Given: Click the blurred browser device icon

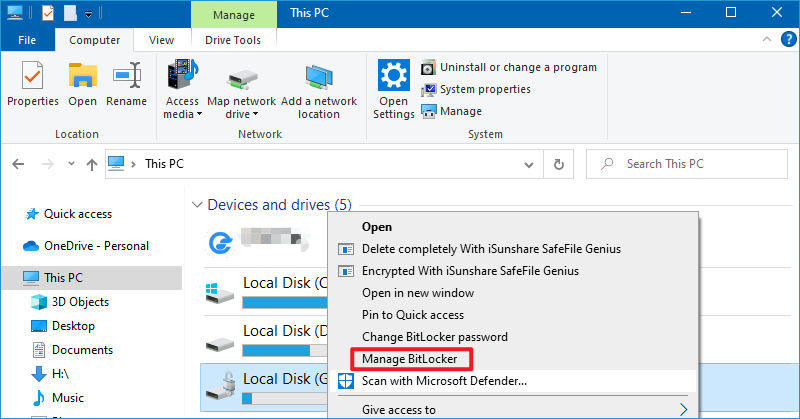Looking at the screenshot, I should (x=221, y=242).
